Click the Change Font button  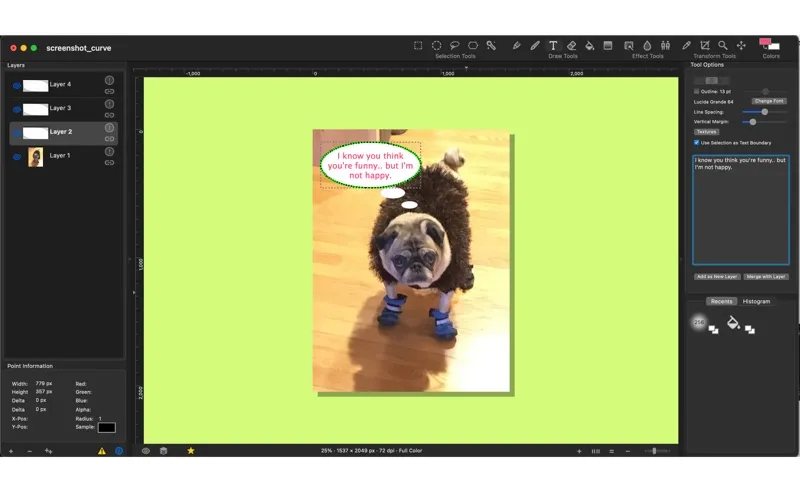(x=769, y=101)
